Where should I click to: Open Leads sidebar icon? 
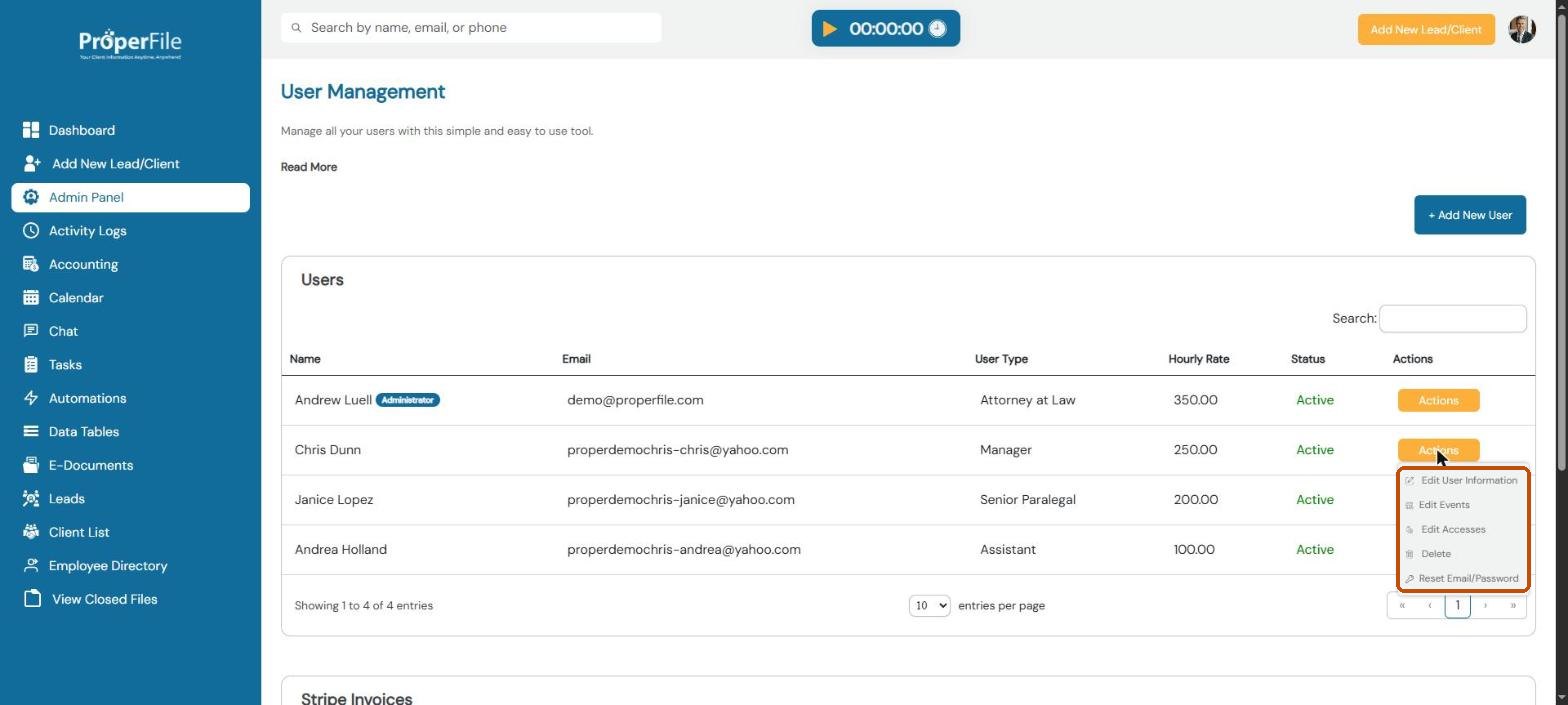click(x=31, y=499)
